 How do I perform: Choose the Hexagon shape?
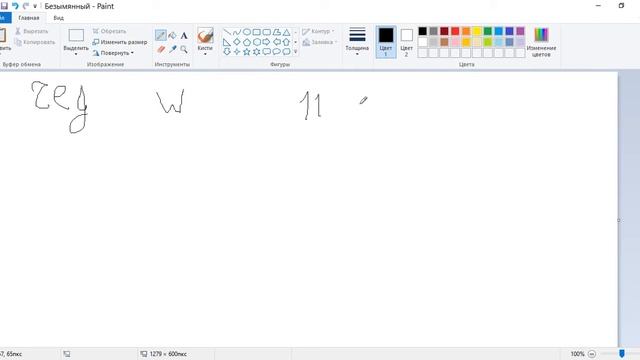click(x=257, y=42)
